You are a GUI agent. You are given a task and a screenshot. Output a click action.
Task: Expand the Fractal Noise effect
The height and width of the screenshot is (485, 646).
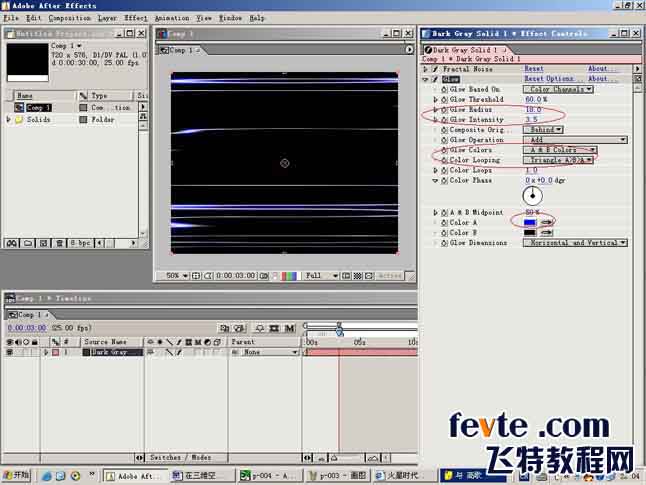point(426,69)
